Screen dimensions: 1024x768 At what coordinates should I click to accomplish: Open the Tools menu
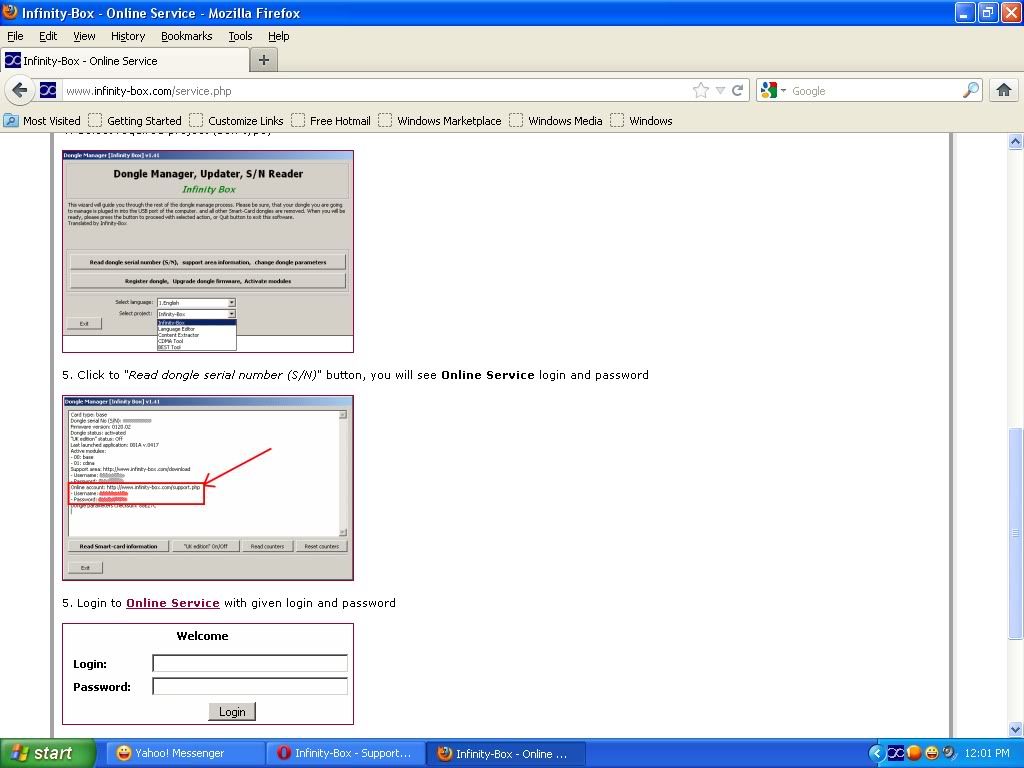(240, 36)
